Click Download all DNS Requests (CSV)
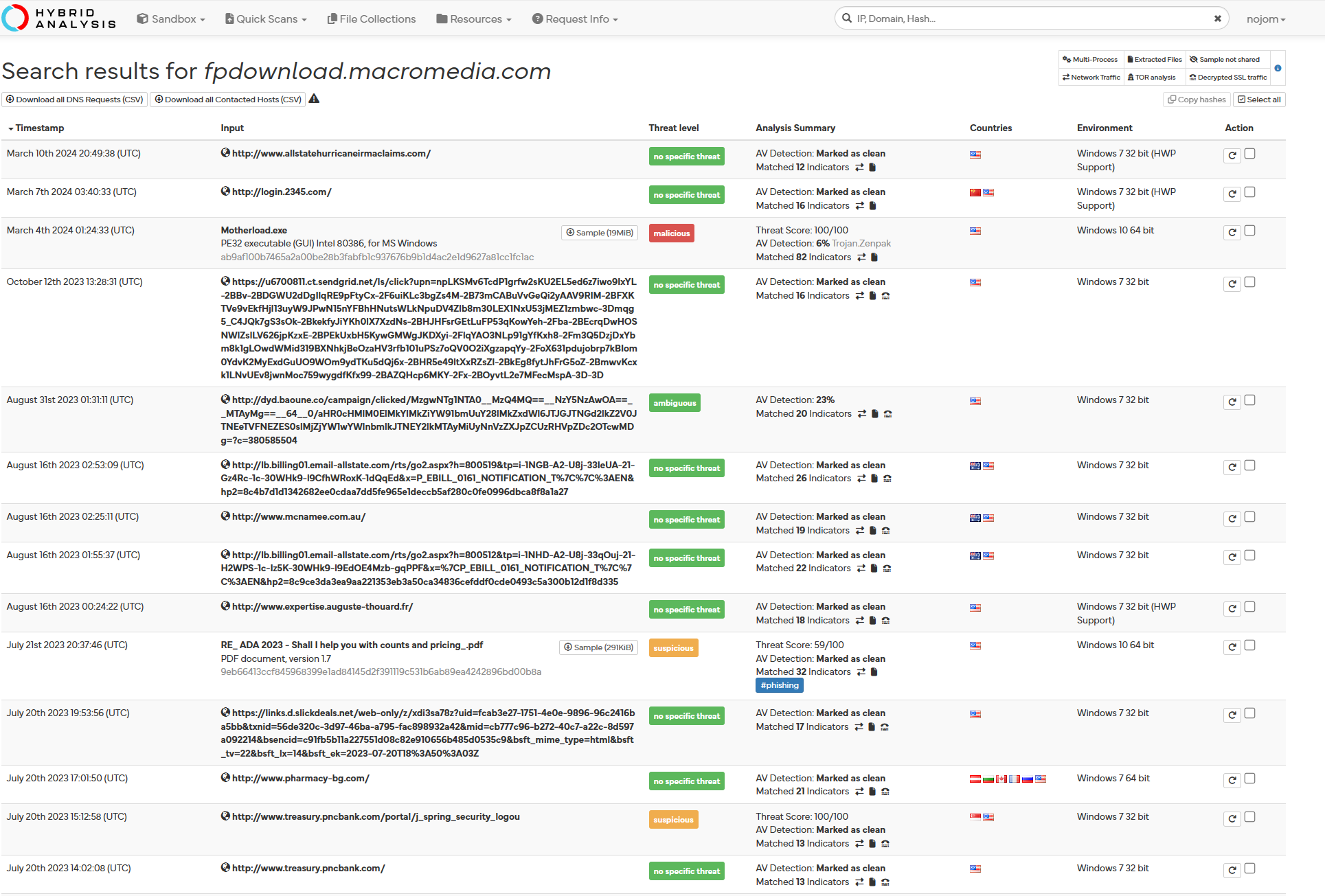The image size is (1325, 896). point(75,100)
